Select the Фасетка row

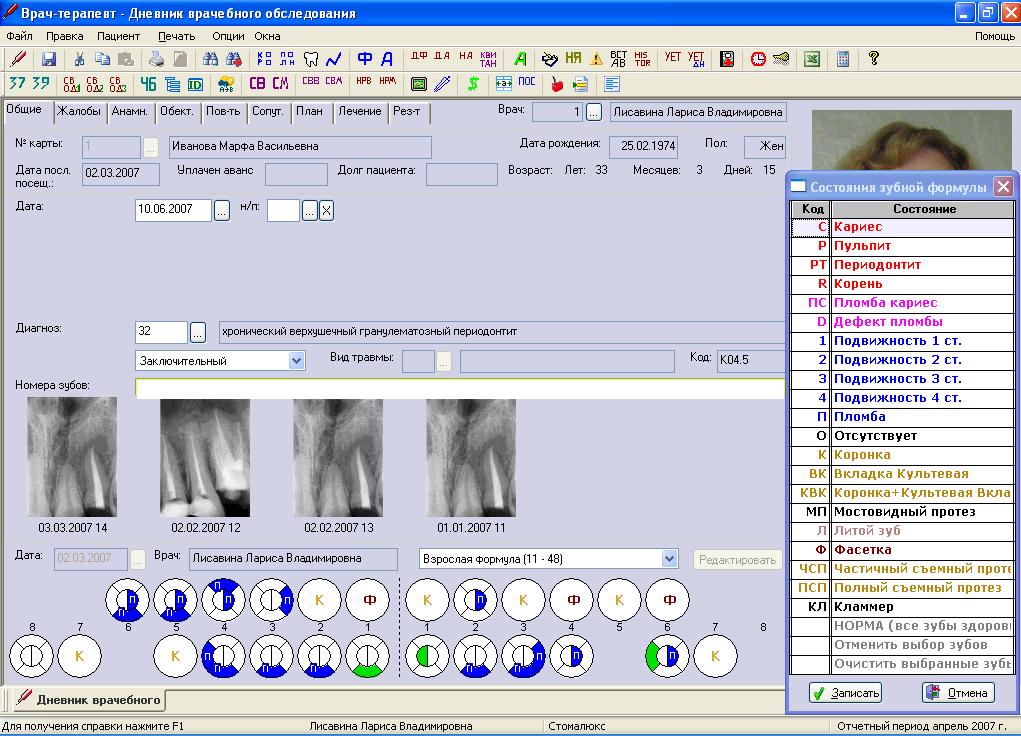tap(902, 550)
